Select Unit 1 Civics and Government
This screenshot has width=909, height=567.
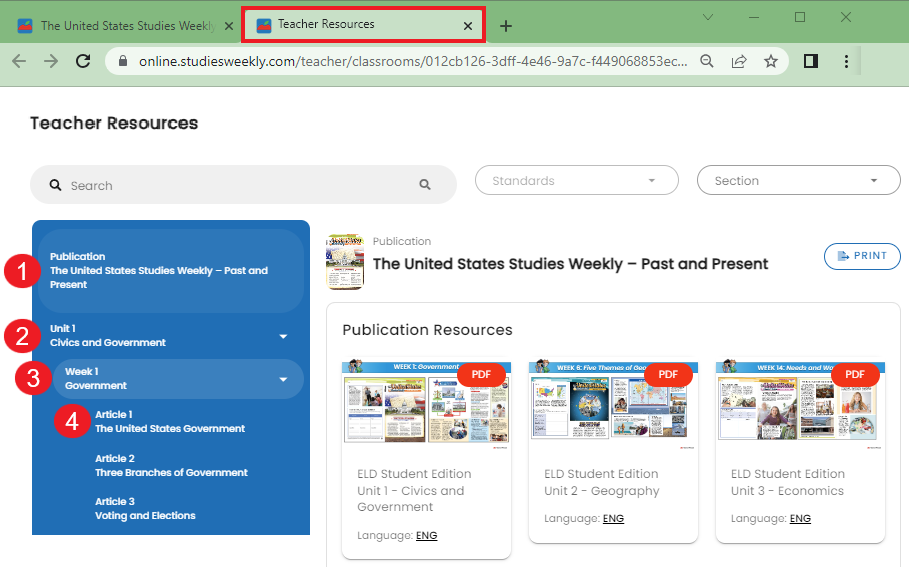tap(171, 336)
